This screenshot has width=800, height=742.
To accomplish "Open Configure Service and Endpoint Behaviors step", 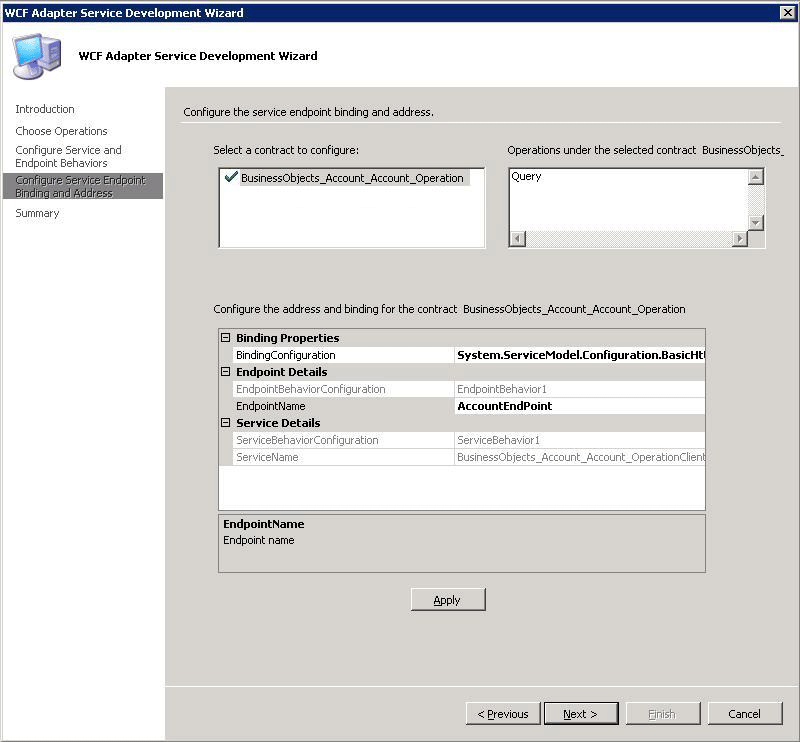I will 68,156.
